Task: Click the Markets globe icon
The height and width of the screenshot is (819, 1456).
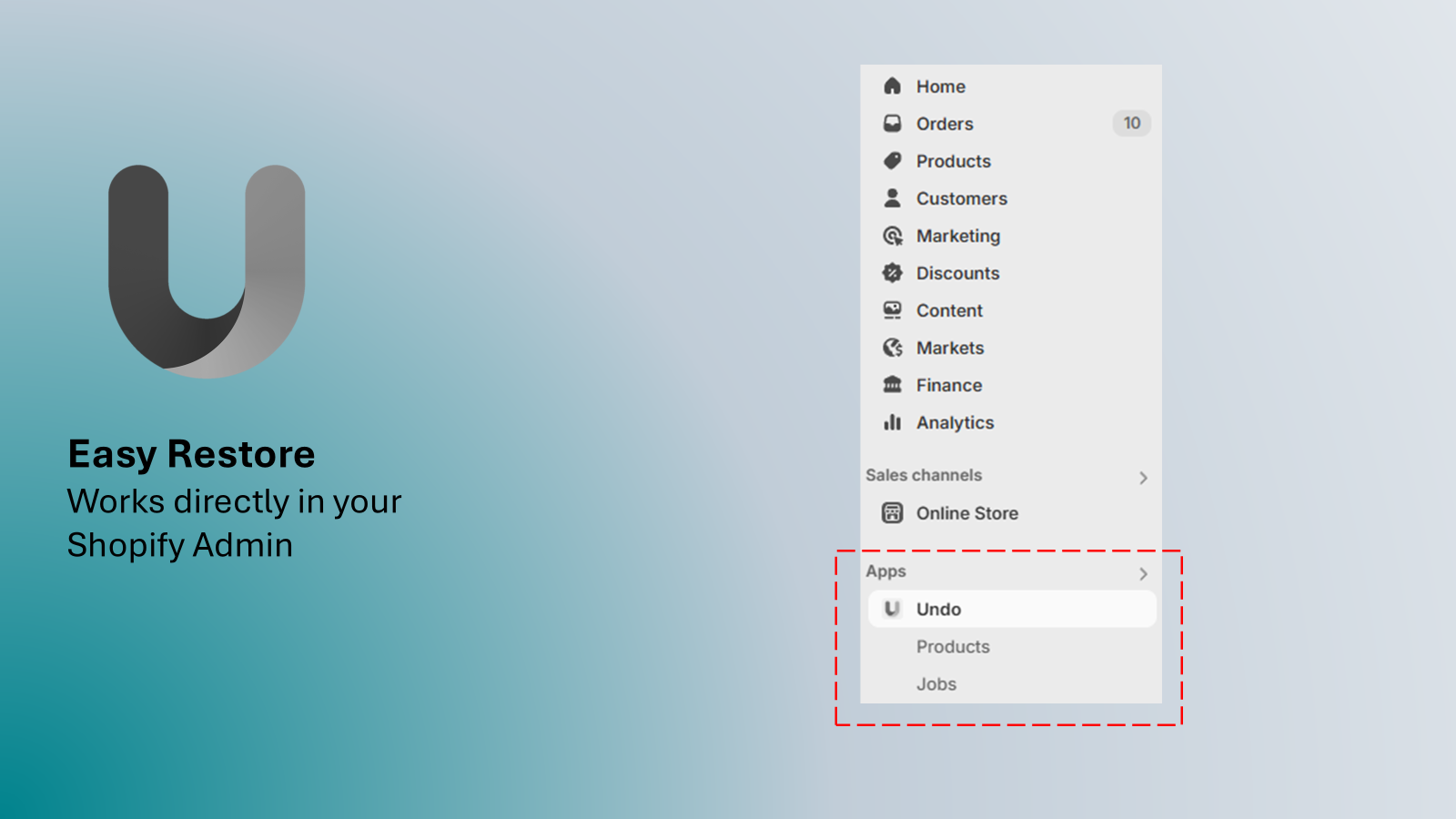Action: (x=893, y=348)
